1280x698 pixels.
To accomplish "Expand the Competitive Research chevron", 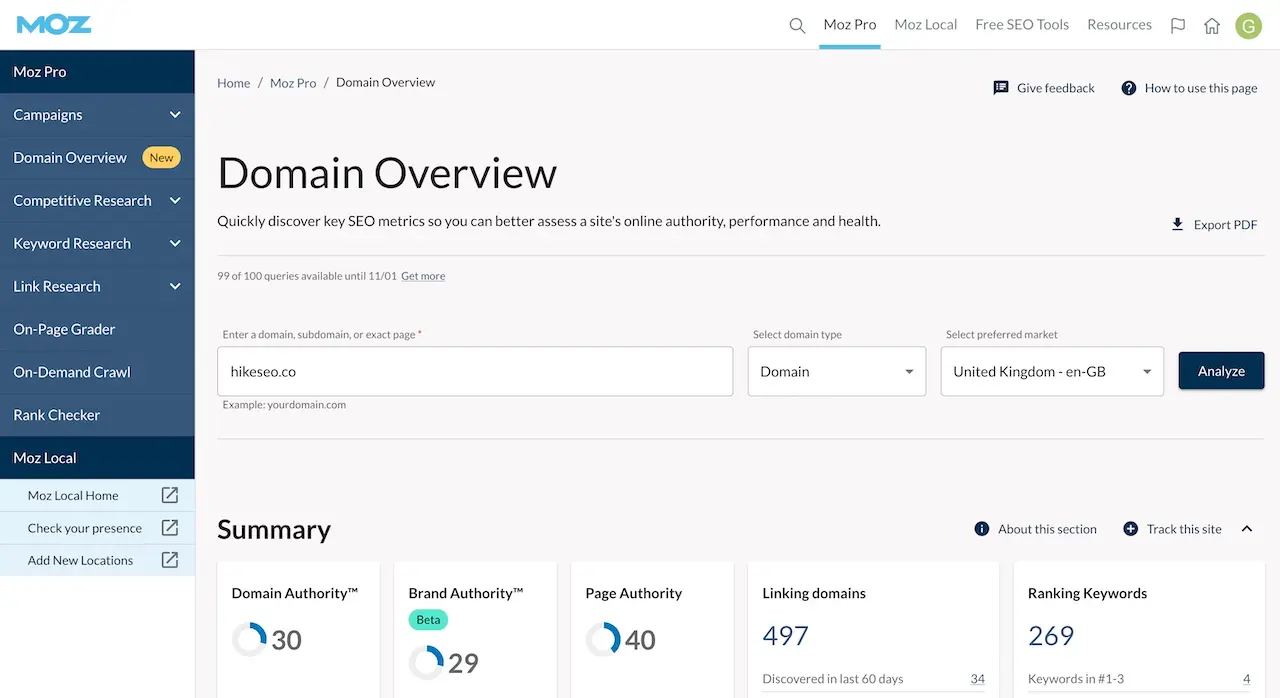I will (x=175, y=201).
